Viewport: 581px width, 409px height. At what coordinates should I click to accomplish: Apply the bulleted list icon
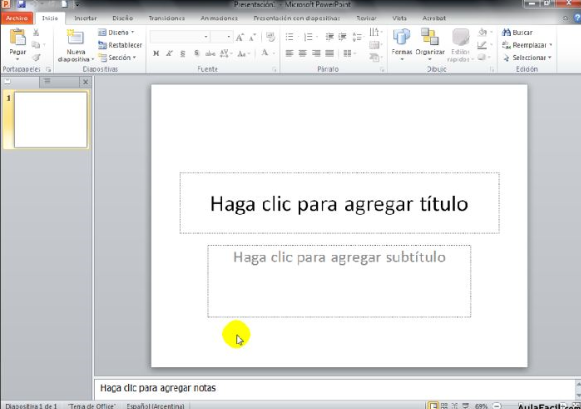(290, 37)
